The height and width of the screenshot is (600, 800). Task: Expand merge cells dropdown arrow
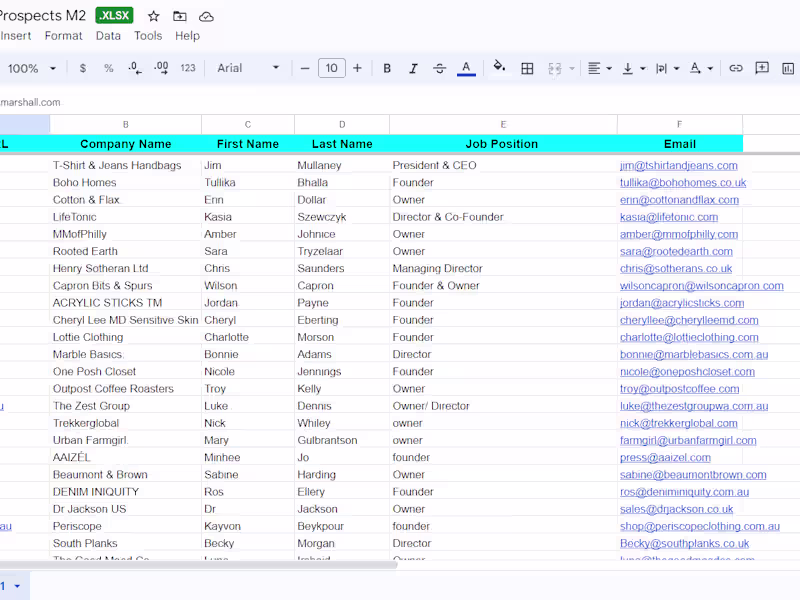click(571, 68)
